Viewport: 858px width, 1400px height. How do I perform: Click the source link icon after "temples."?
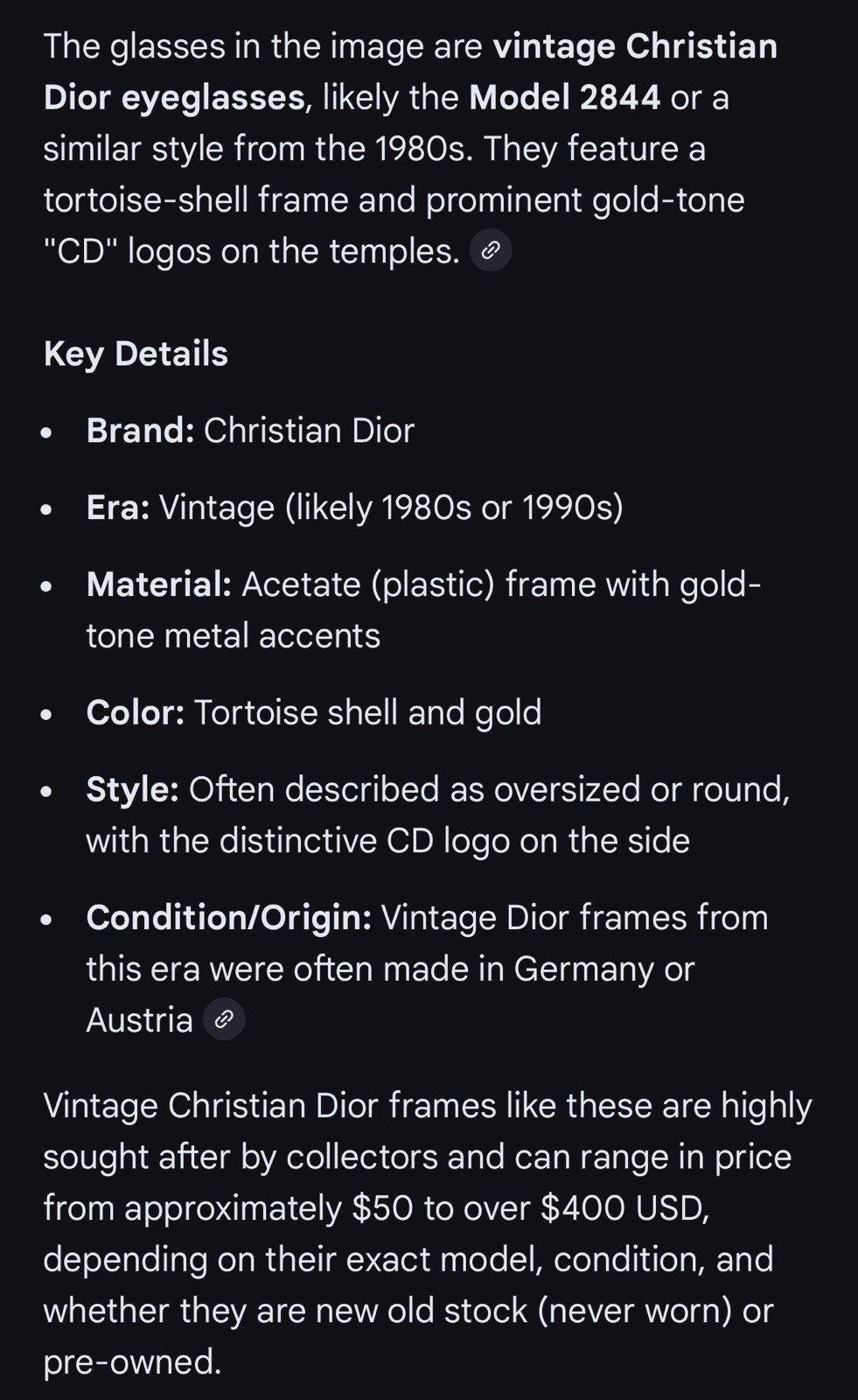491,251
